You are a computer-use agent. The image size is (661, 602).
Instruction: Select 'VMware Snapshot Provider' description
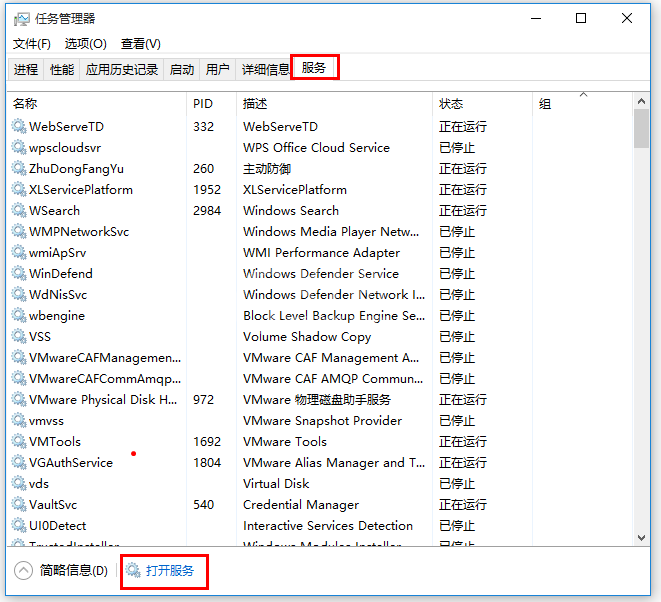[x=322, y=420]
